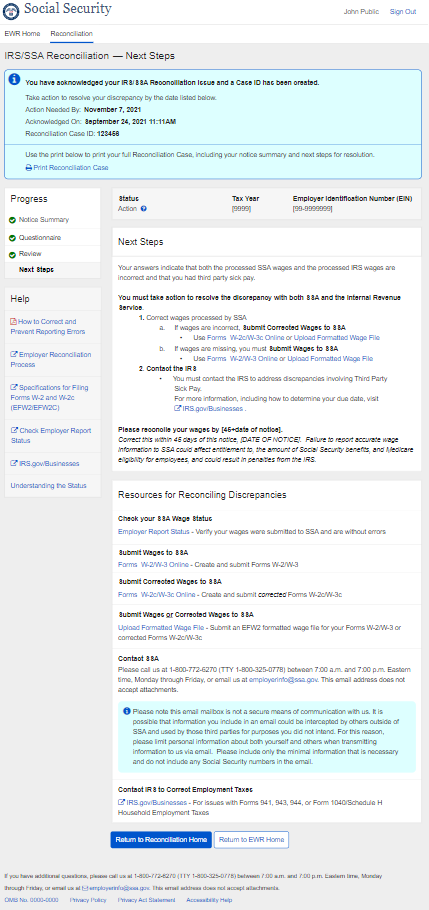Click external link icon beside Employer Reconciliation Process
Image resolution: width=429 pixels, height=910 pixels.
click(x=14, y=355)
